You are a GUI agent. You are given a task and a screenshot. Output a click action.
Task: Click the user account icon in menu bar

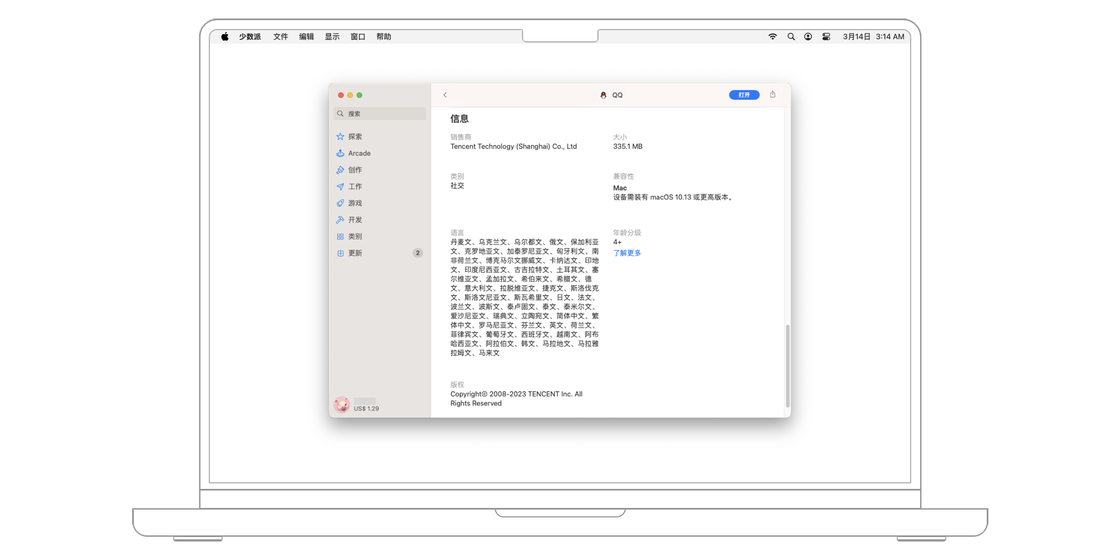tap(808, 36)
